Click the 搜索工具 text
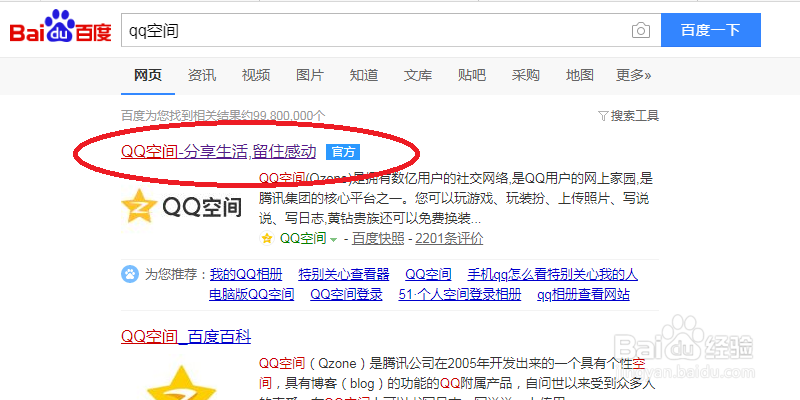The width and height of the screenshot is (800, 400). click(635, 116)
